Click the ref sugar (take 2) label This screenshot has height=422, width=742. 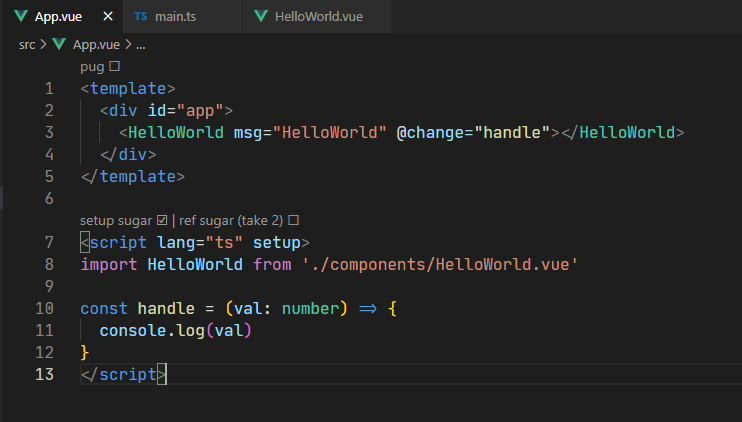231,221
